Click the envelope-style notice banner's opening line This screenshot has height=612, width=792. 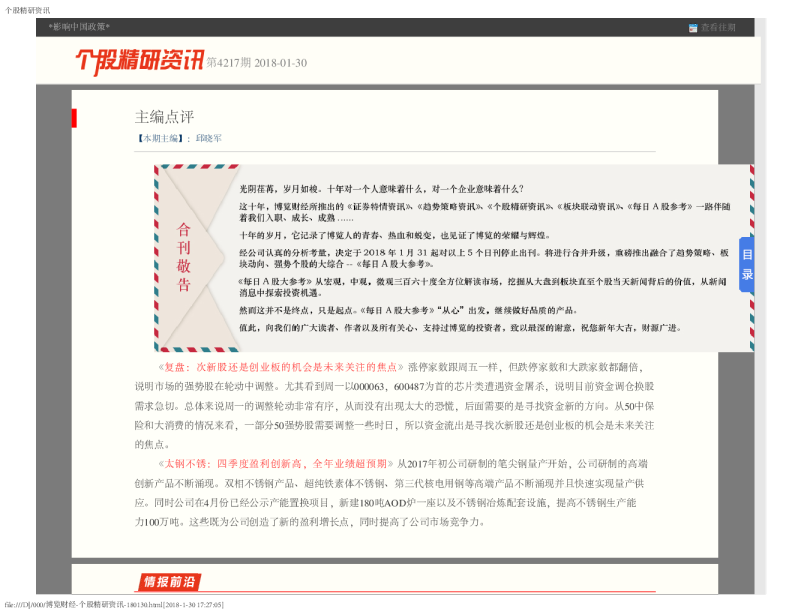click(382, 188)
